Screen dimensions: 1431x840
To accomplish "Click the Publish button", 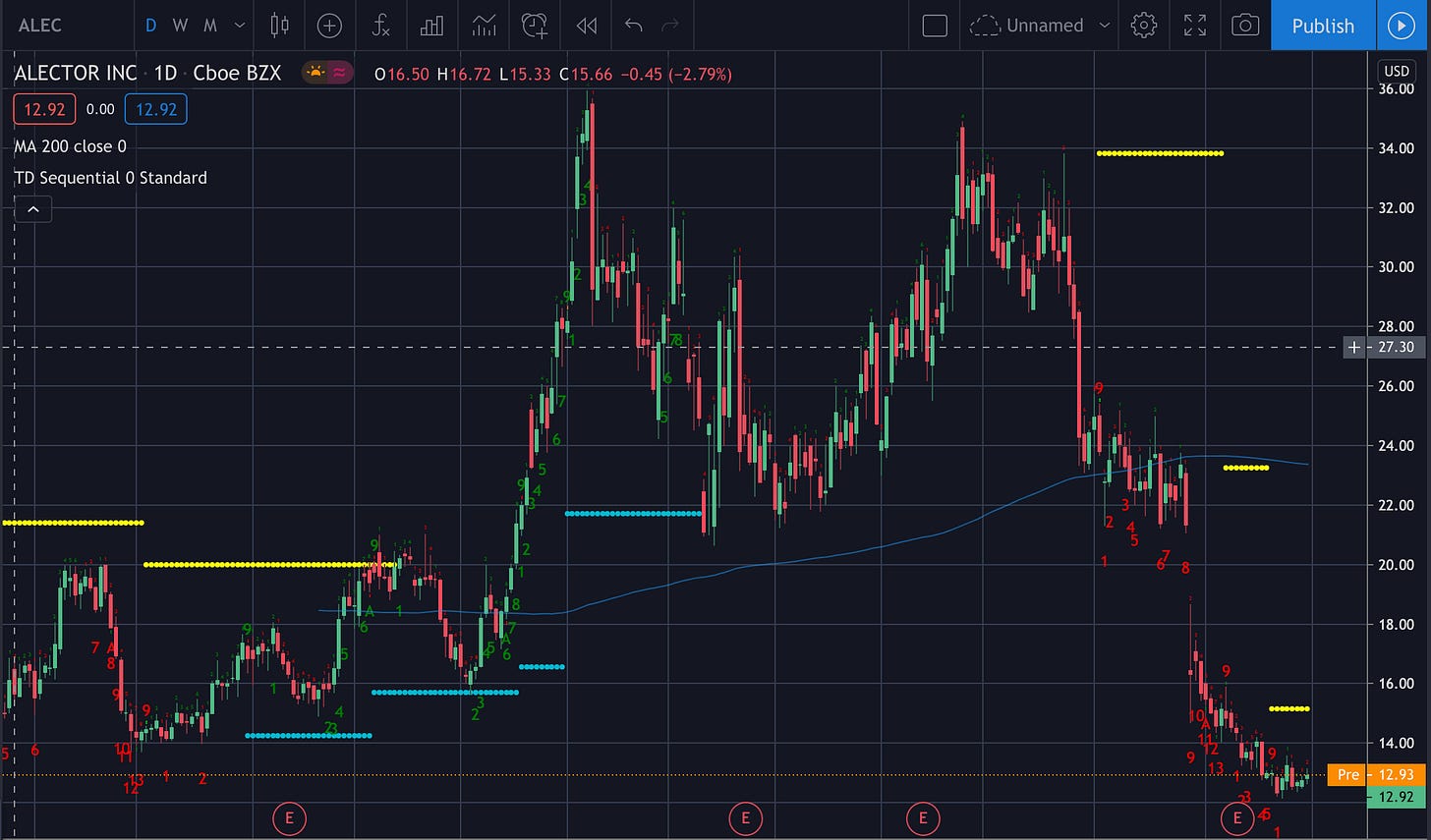I will tap(1323, 26).
